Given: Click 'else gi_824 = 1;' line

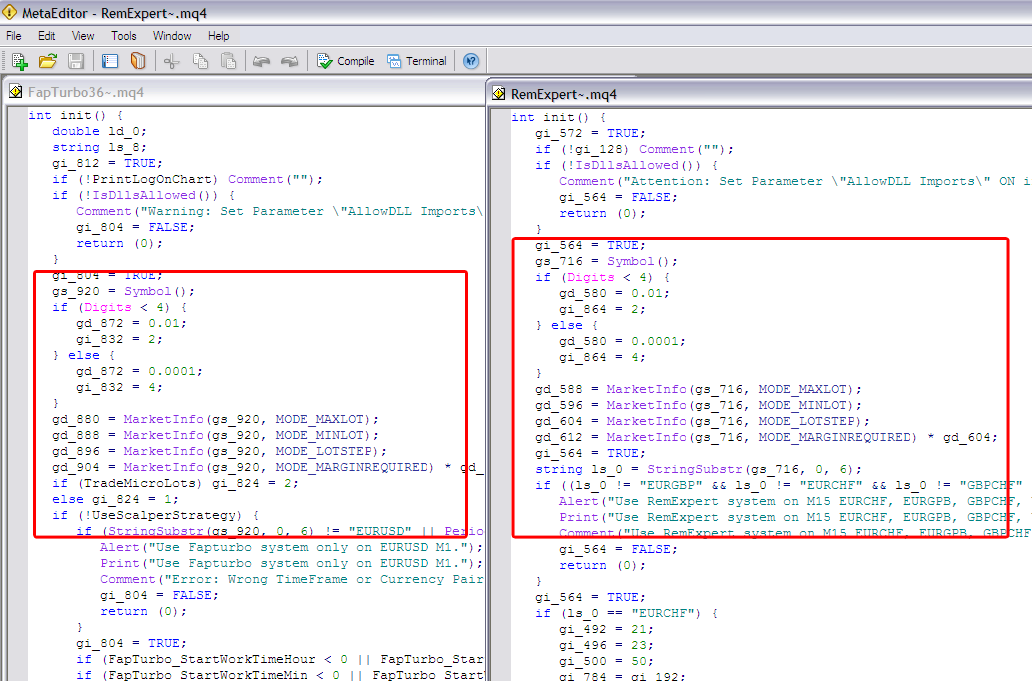Looking at the screenshot, I should coord(115,499).
